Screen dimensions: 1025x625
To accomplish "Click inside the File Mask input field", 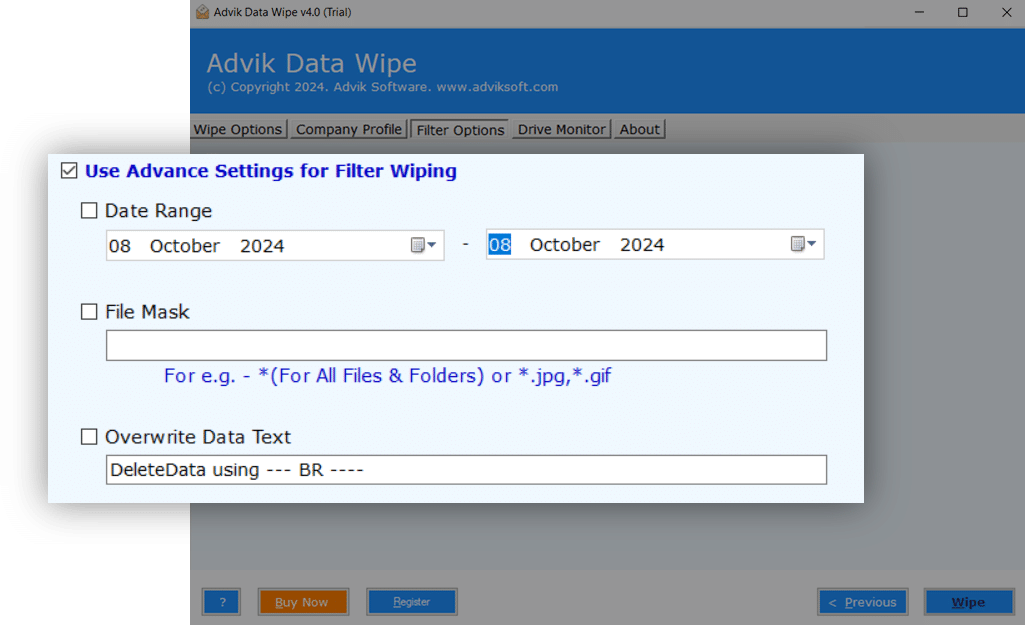I will [466, 345].
